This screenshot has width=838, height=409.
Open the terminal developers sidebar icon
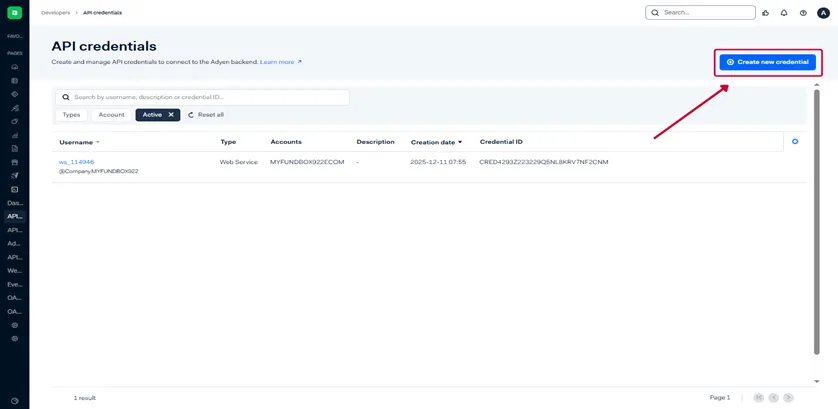tap(14, 189)
